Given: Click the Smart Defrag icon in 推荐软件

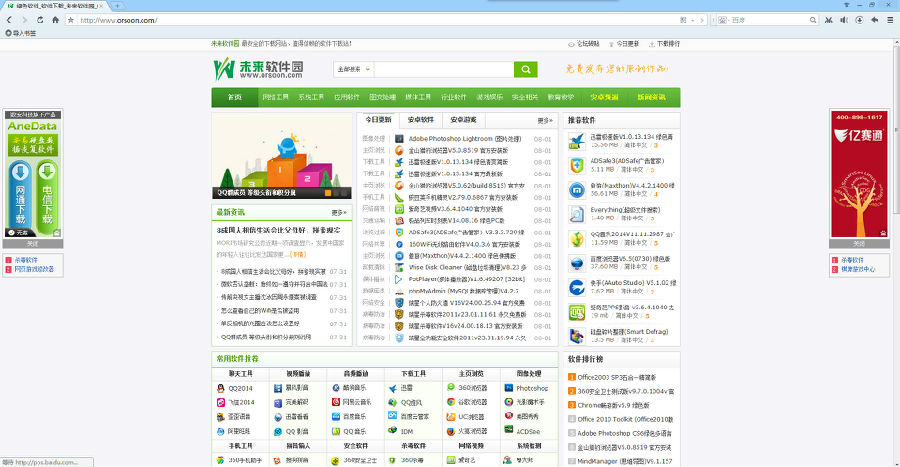Looking at the screenshot, I should point(576,336).
